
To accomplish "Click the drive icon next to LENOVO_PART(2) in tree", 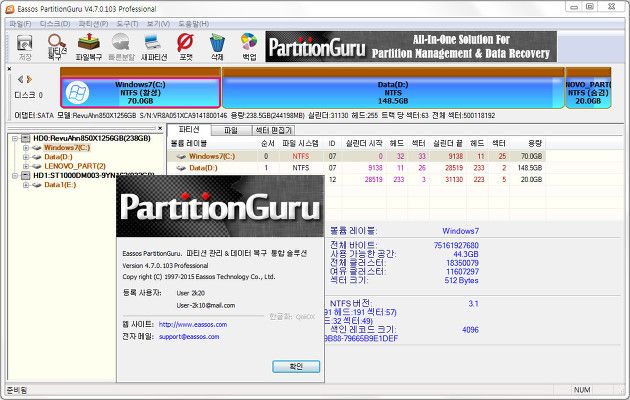I will pyautogui.click(x=37, y=166).
